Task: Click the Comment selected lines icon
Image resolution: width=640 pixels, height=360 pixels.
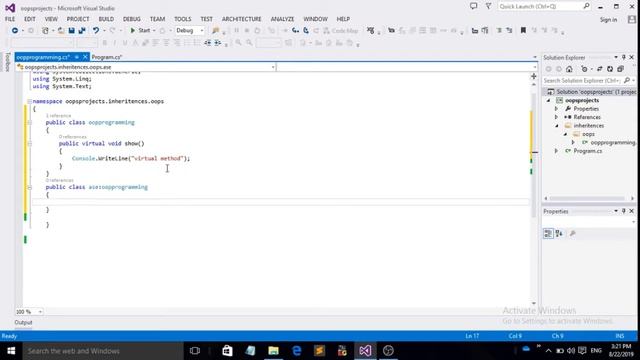Action: tap(499, 31)
